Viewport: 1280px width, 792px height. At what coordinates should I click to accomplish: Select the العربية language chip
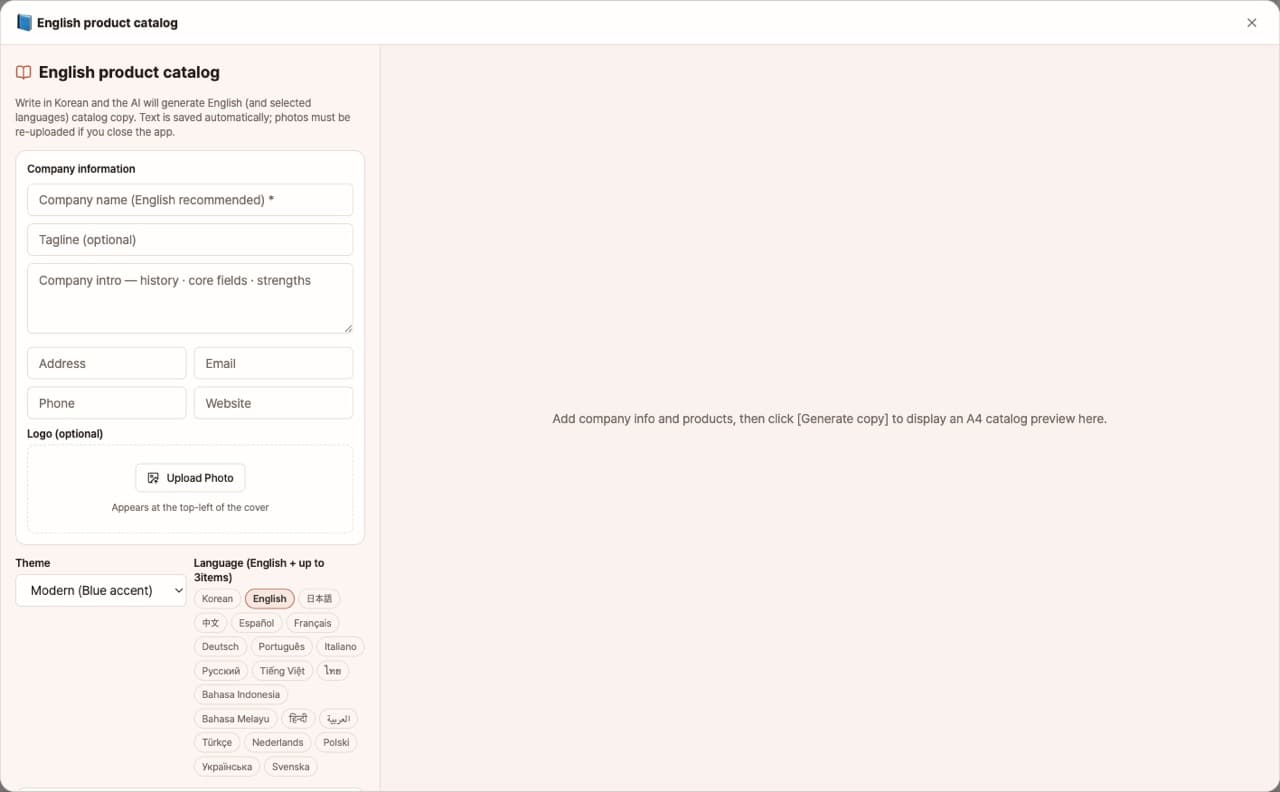coord(338,719)
